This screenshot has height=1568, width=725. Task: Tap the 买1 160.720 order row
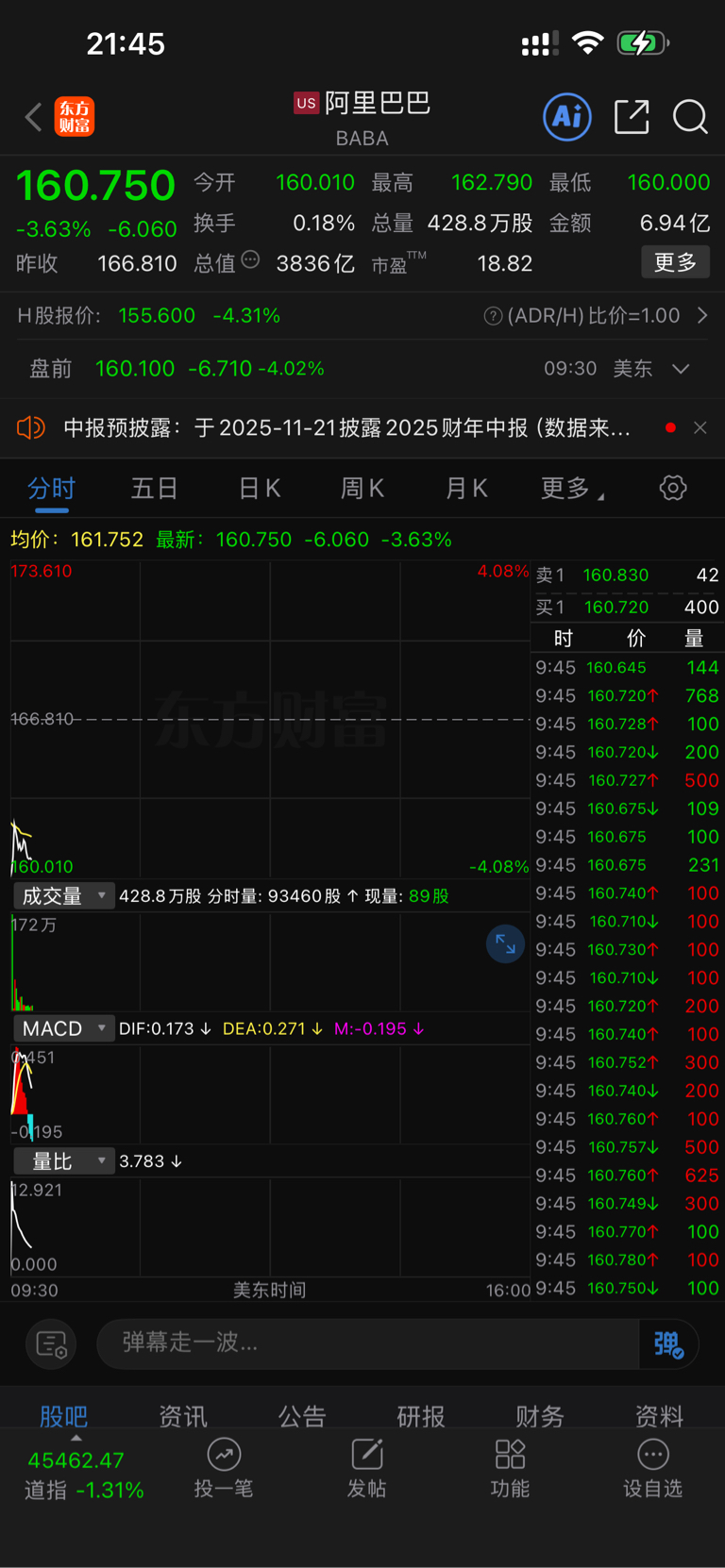point(628,608)
